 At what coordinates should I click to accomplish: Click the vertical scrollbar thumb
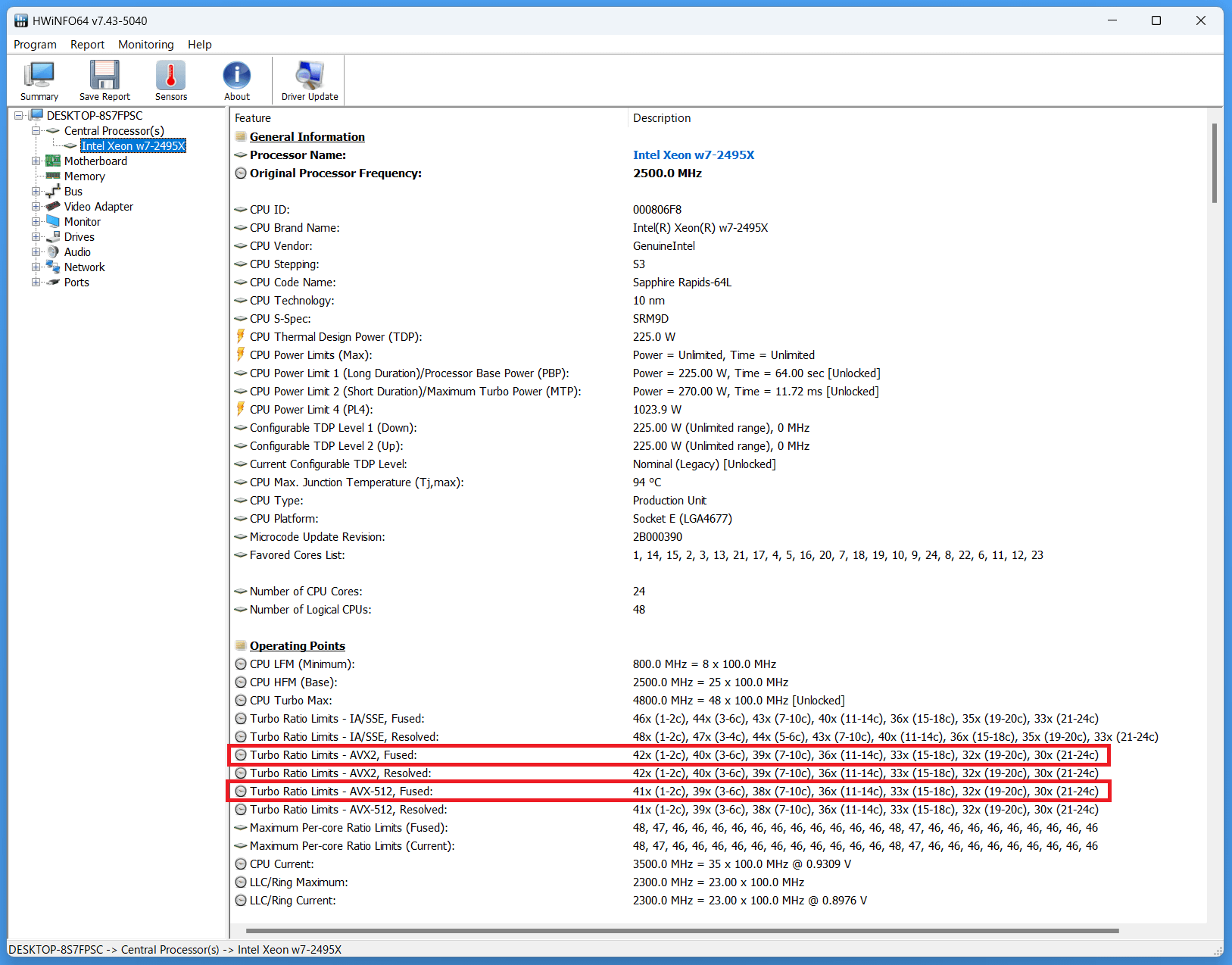1215,163
